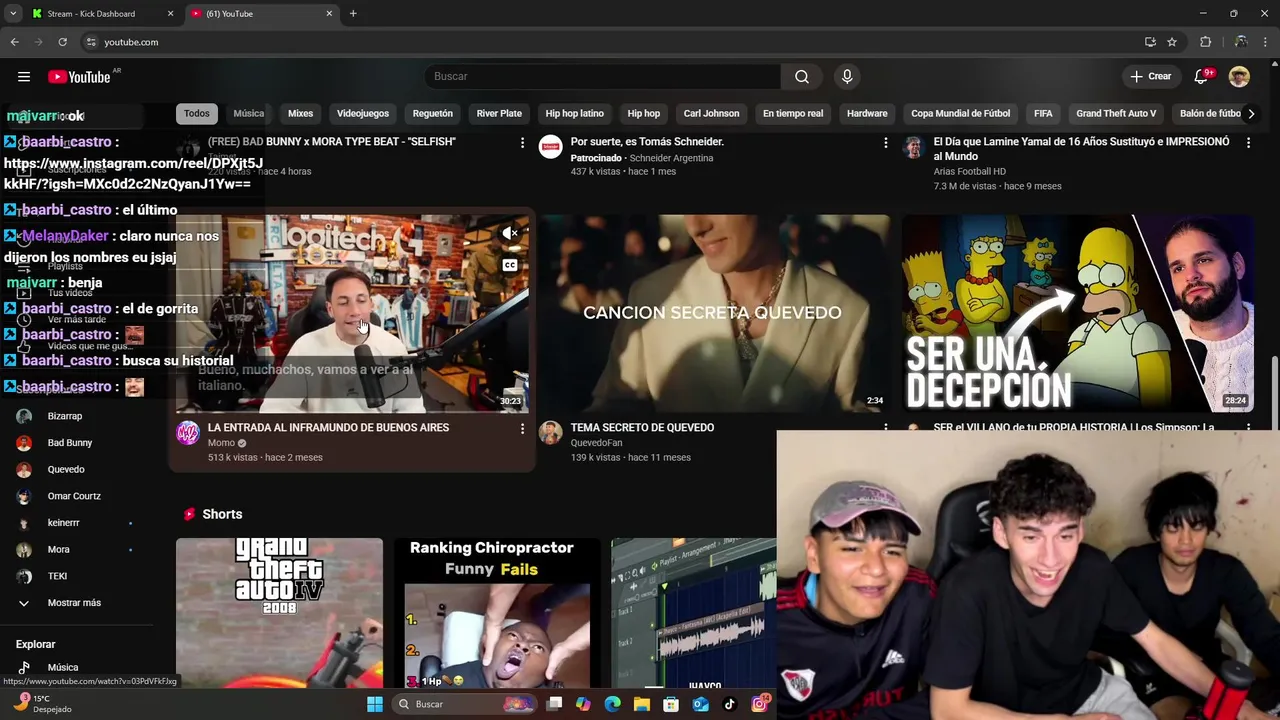Click the QuevedoFan channel avatar
Image resolution: width=1280 pixels, height=720 pixels.
[x=551, y=433]
